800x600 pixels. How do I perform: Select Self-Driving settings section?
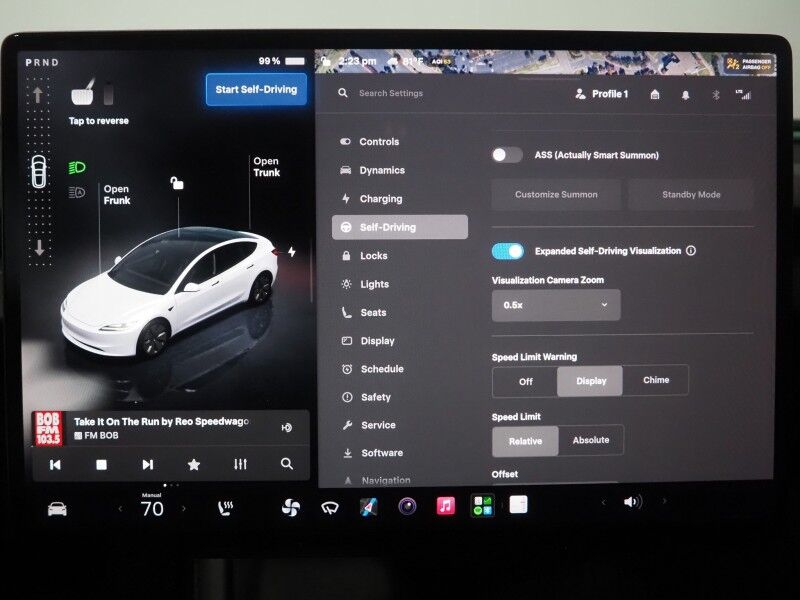click(x=400, y=227)
